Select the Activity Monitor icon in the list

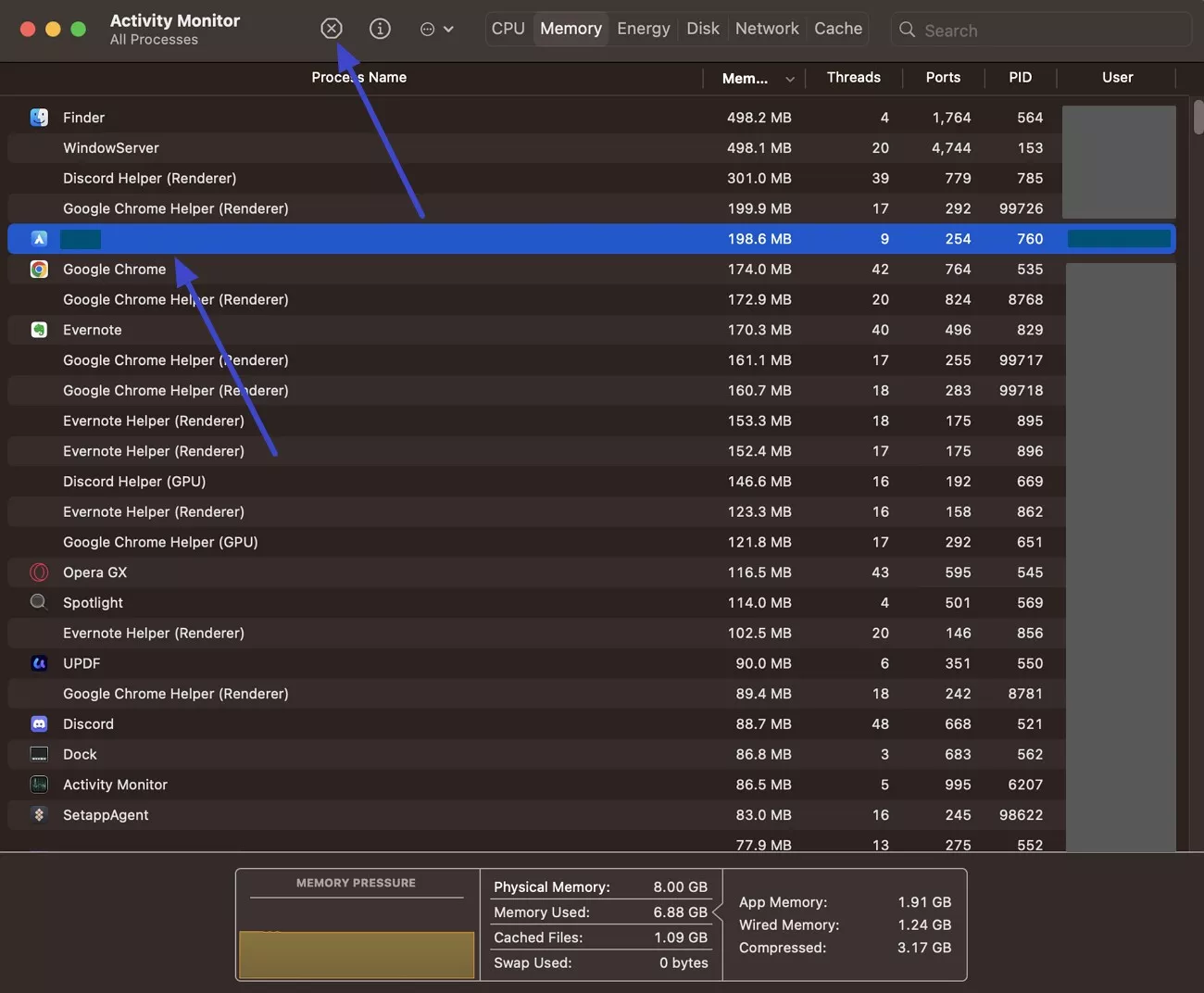39,784
